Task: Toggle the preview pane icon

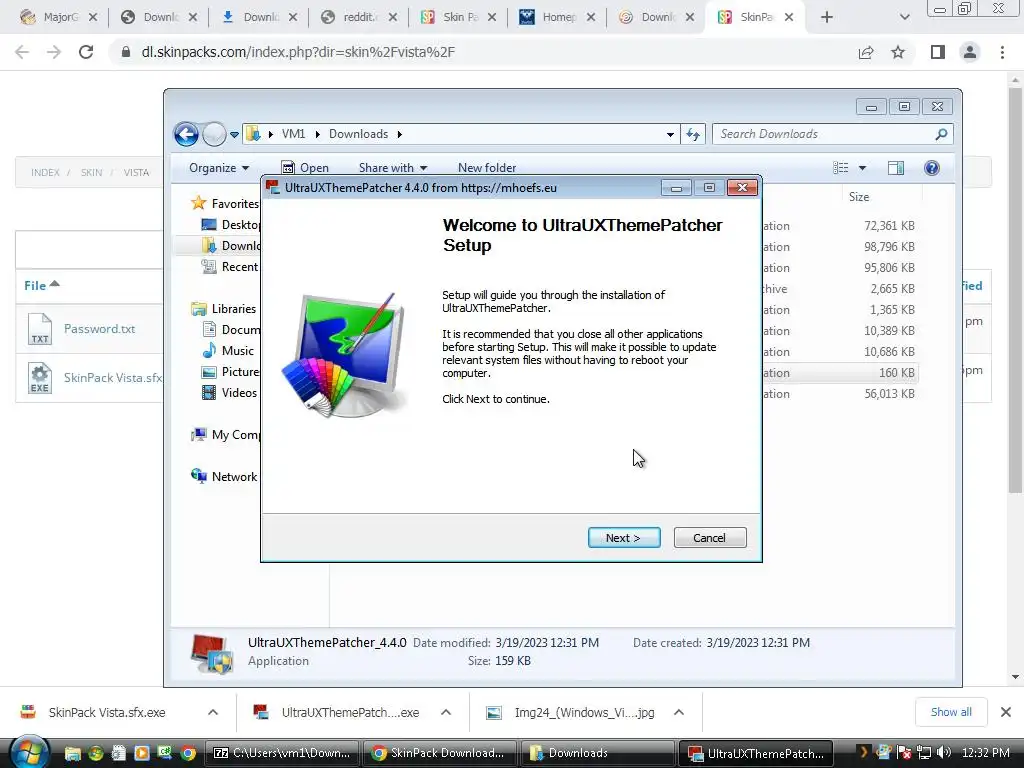Action: tap(896, 168)
